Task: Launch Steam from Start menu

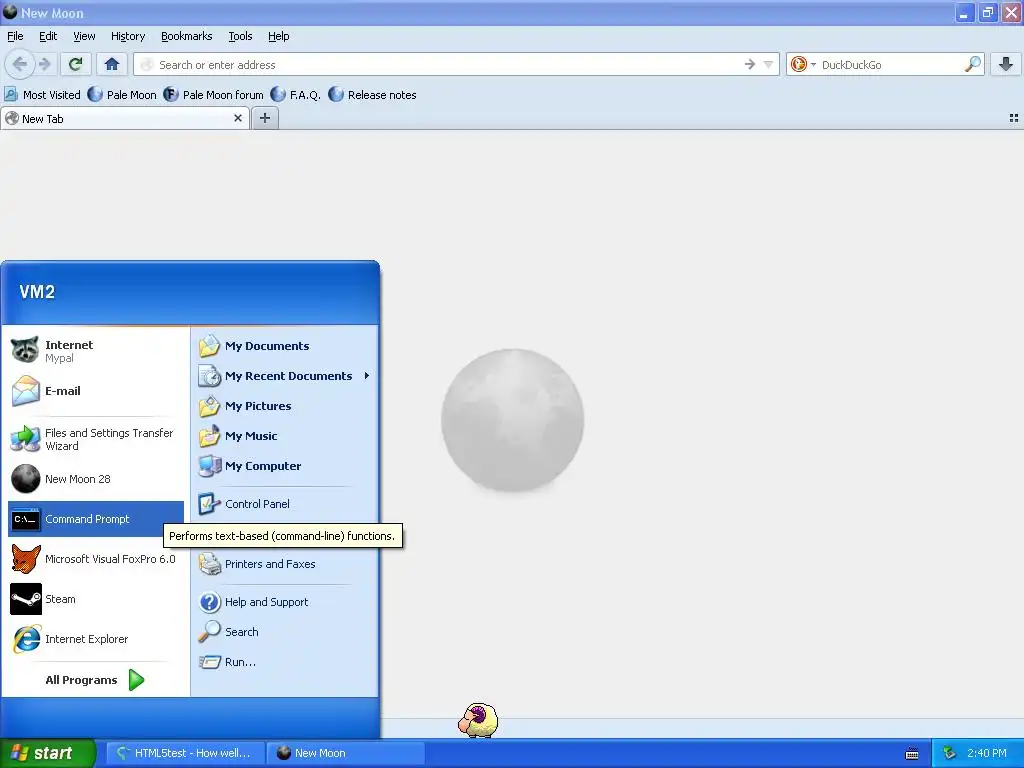Action: (95, 599)
